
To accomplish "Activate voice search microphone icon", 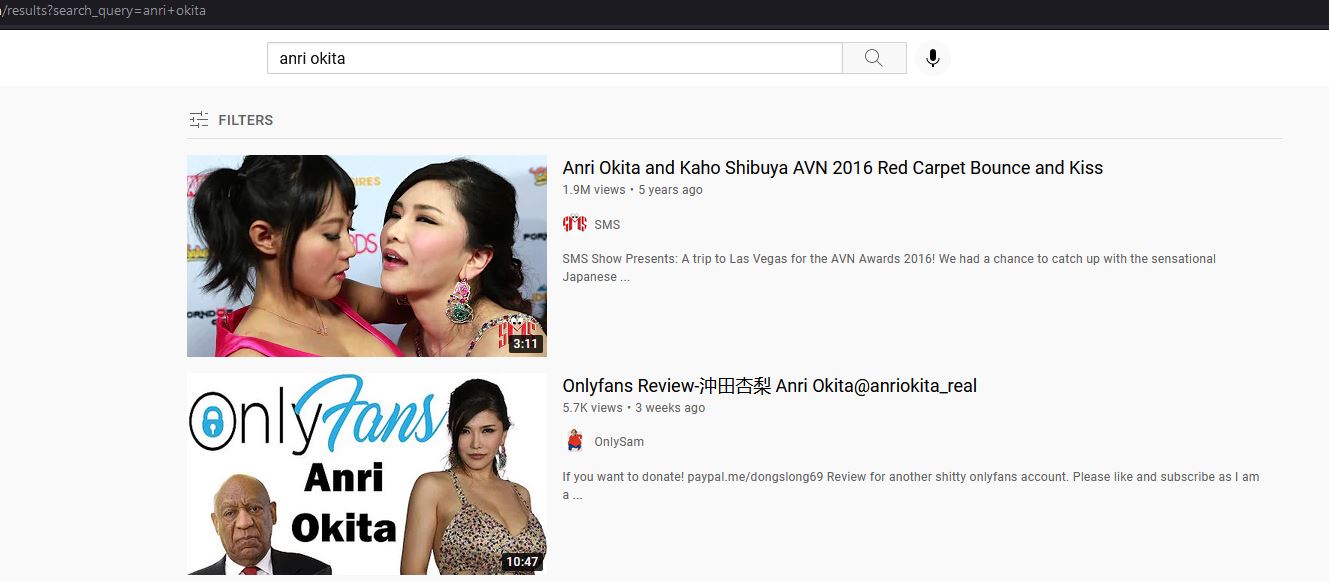I will pyautogui.click(x=933, y=58).
